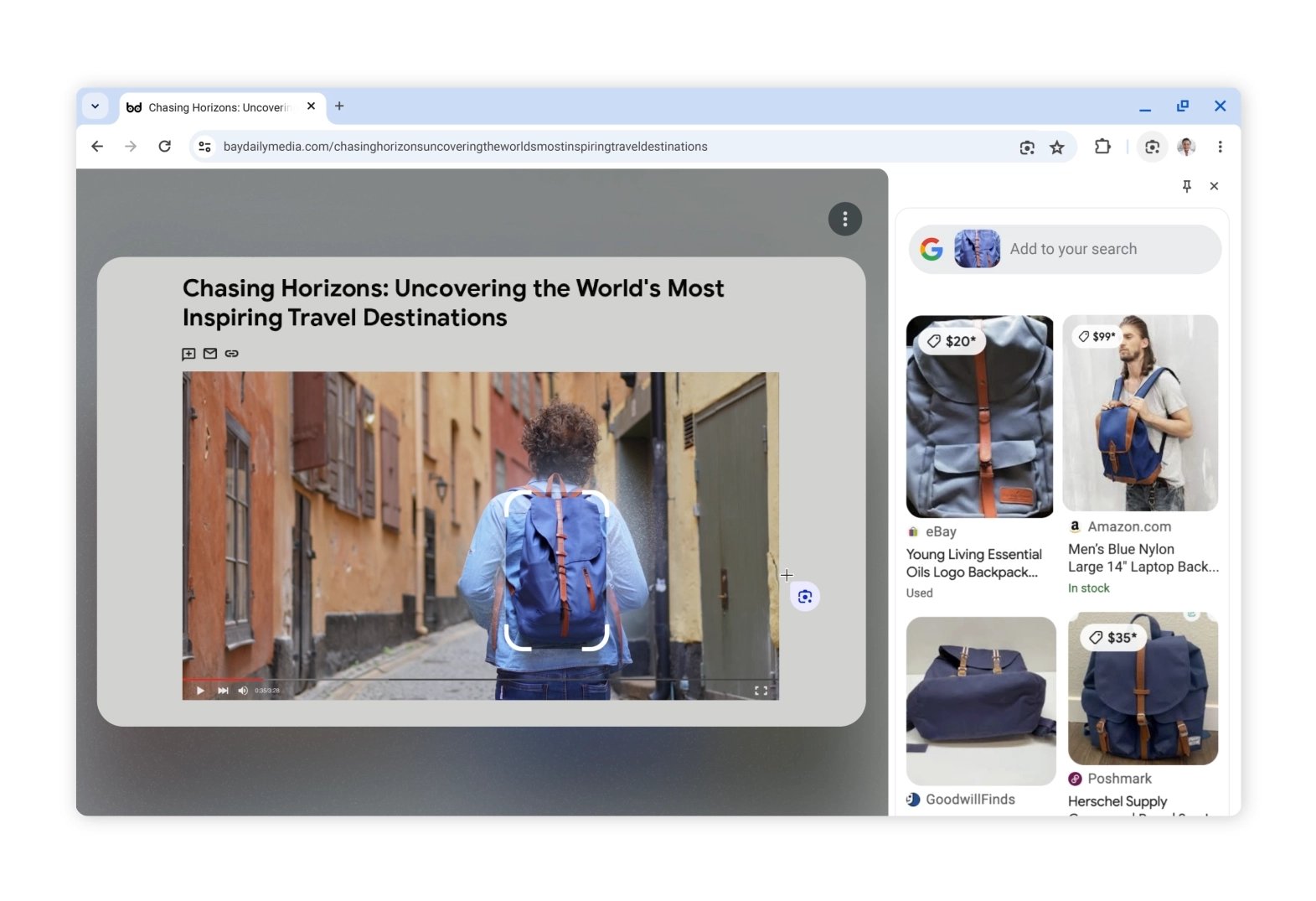Click the Lens toolbar button beside profile
The width and height of the screenshot is (1316, 901).
pyautogui.click(x=1153, y=147)
